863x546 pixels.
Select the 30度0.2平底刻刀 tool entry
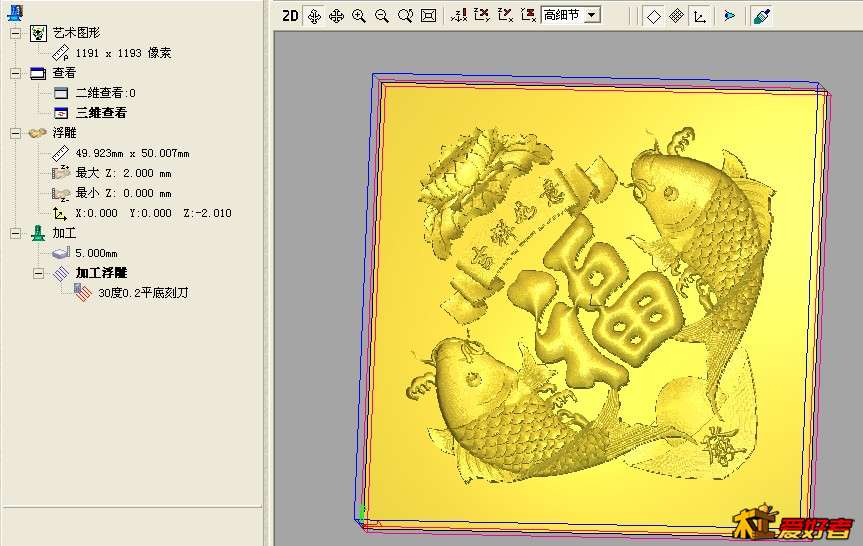[143, 293]
